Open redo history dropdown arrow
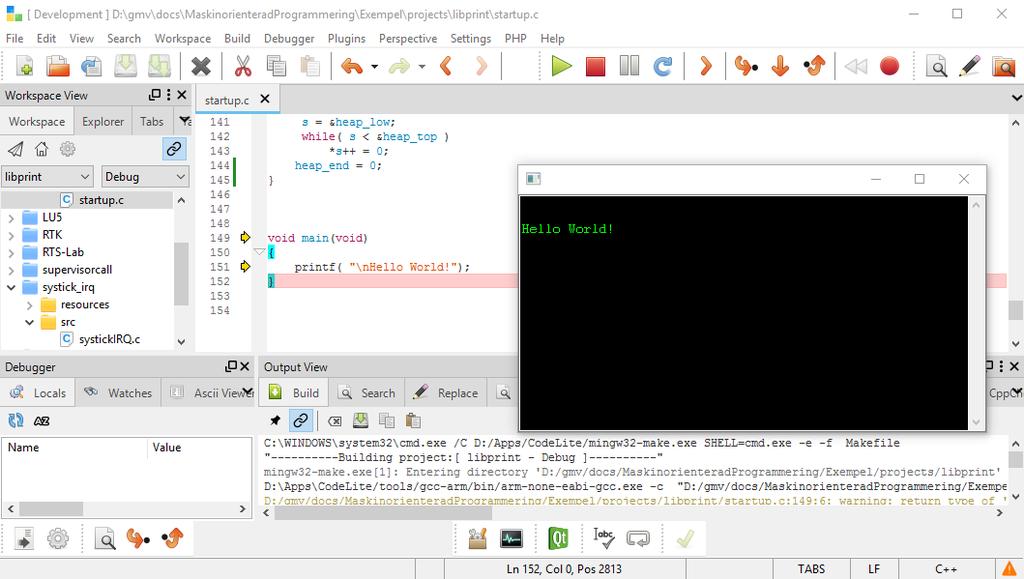This screenshot has height=579, width=1024. (x=422, y=67)
